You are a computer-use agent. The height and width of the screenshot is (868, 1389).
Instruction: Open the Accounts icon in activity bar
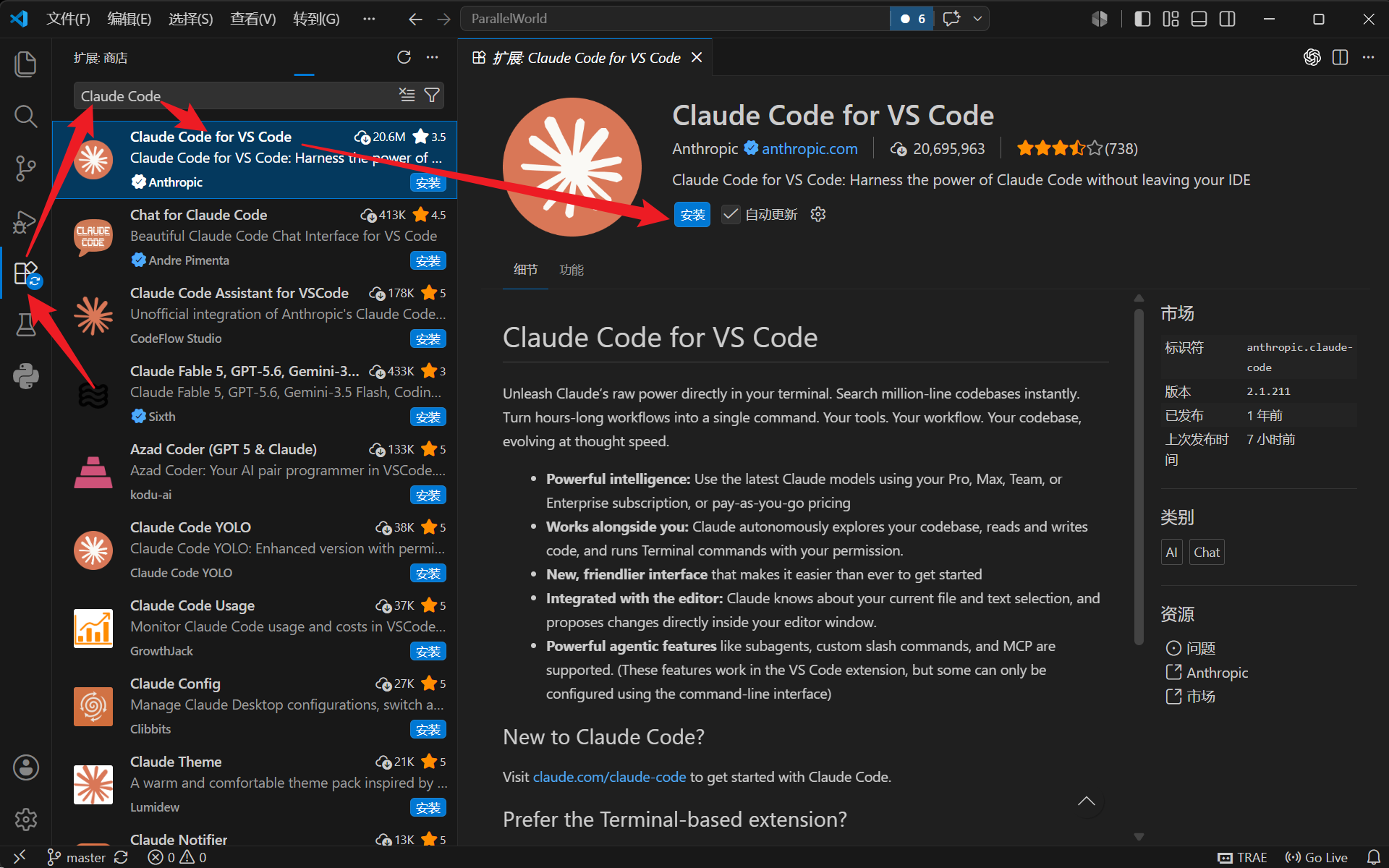coord(26,767)
